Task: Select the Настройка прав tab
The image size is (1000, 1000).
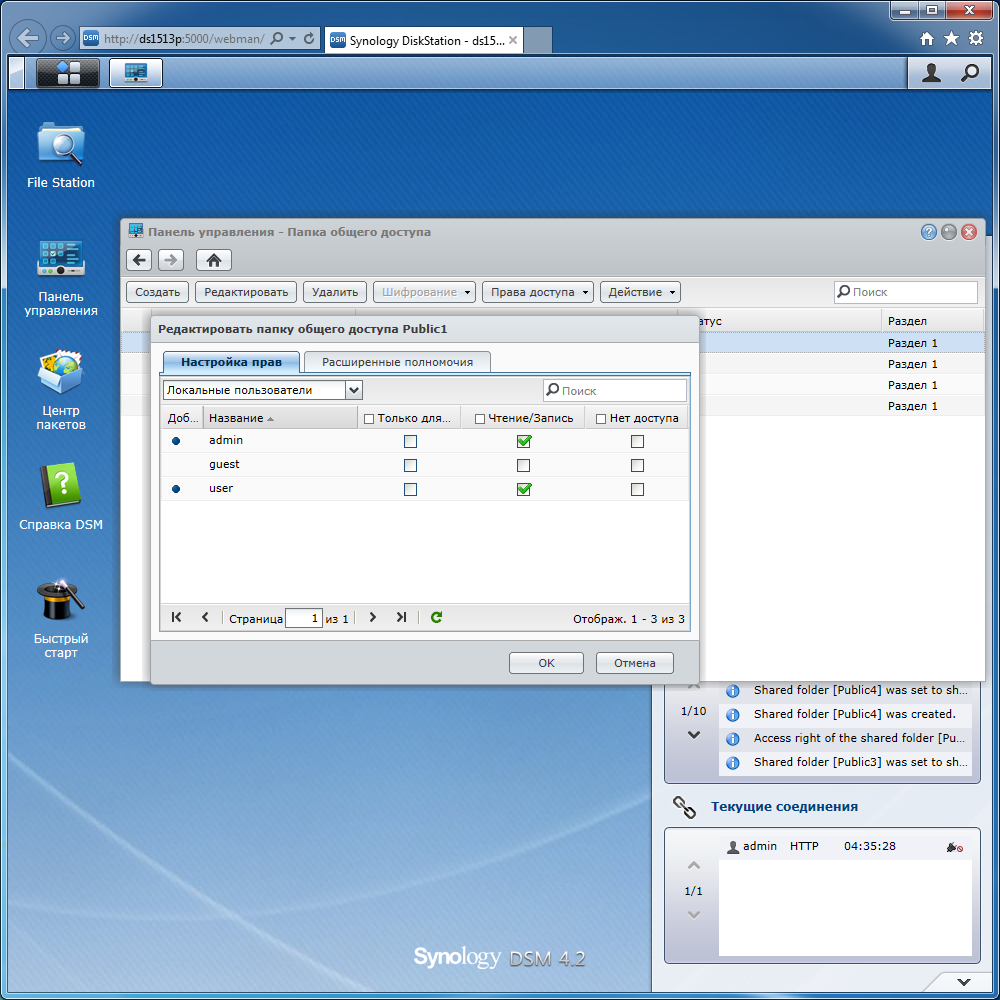Action: (x=232, y=362)
